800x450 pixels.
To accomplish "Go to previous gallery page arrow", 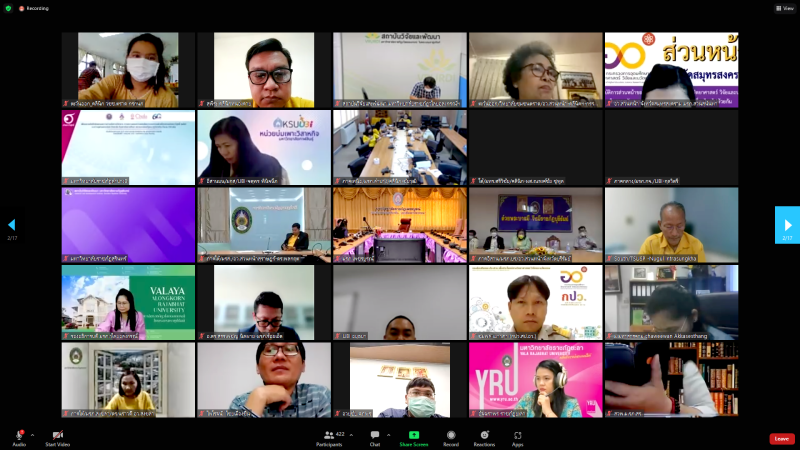I will click(x=12, y=225).
